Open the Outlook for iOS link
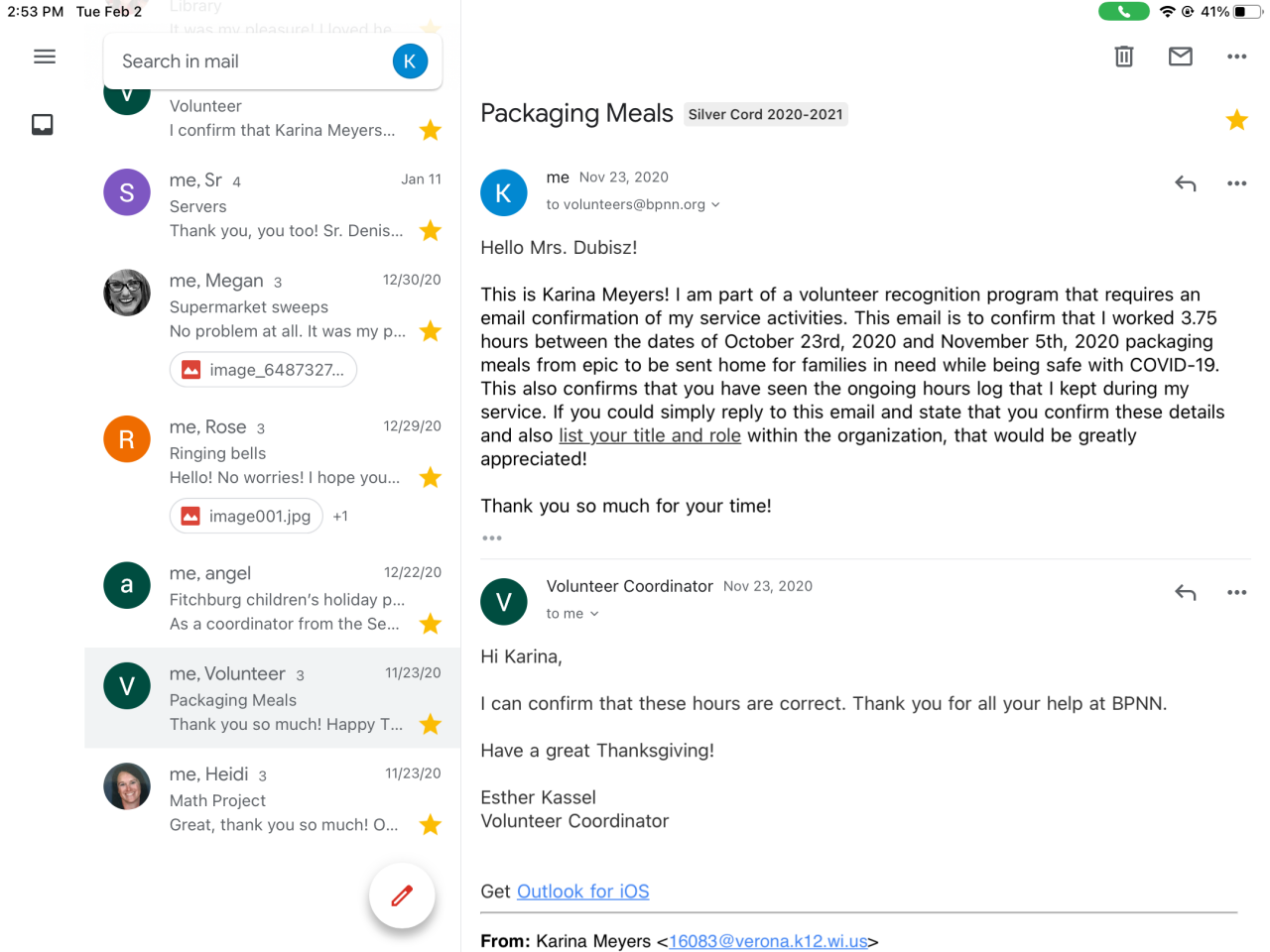 tap(582, 892)
